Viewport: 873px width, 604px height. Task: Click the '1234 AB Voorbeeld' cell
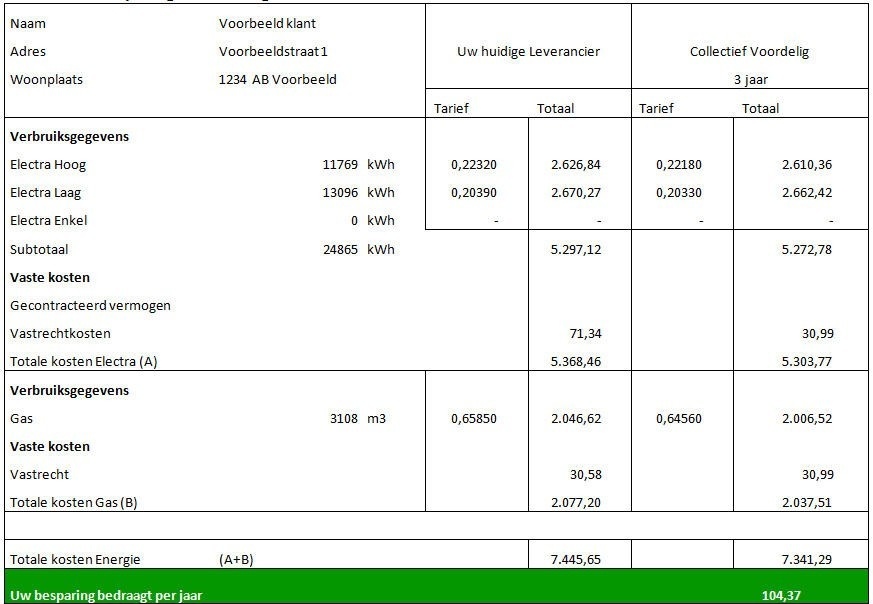point(277,79)
